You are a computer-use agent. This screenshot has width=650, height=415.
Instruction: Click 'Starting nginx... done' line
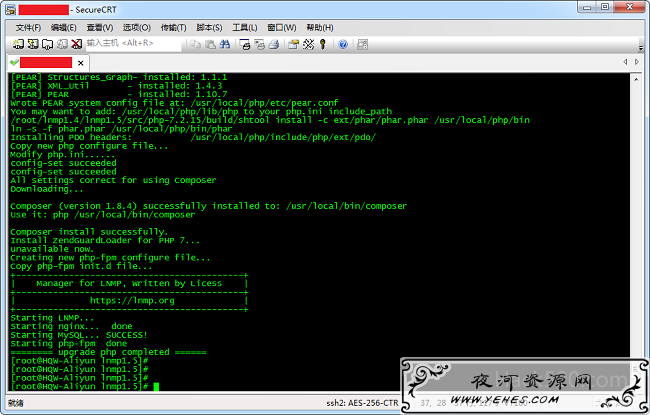[71, 326]
